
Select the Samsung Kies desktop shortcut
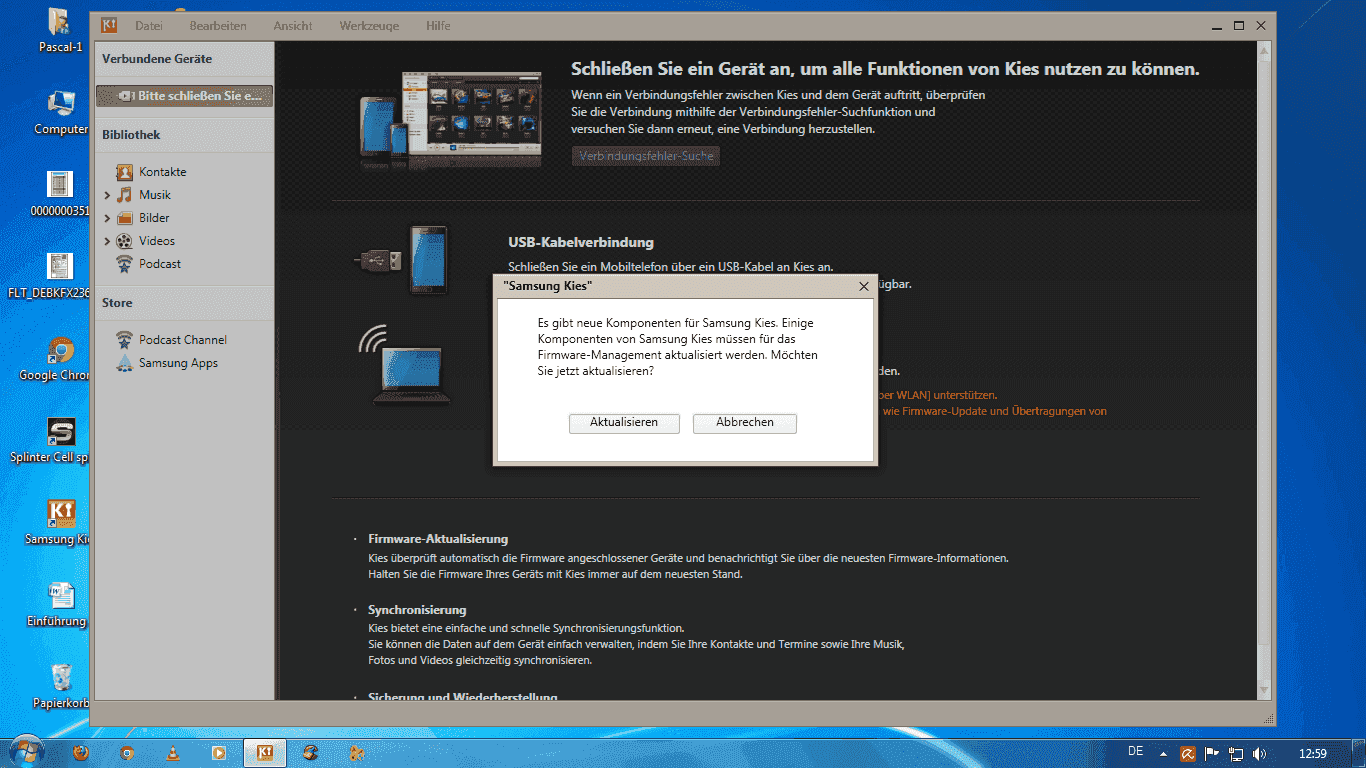[x=60, y=522]
